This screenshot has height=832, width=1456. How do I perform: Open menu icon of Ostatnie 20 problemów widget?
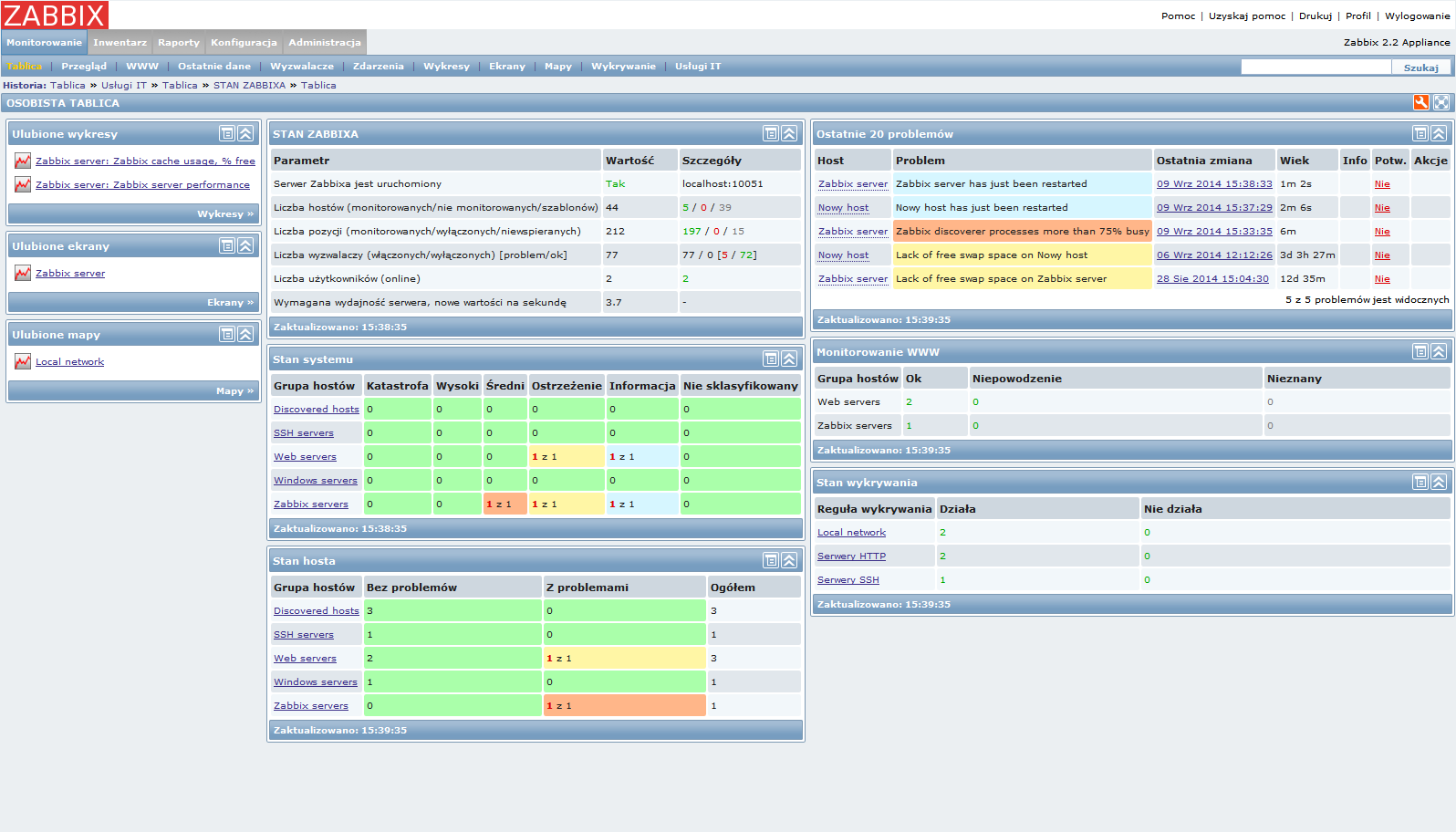1420,133
